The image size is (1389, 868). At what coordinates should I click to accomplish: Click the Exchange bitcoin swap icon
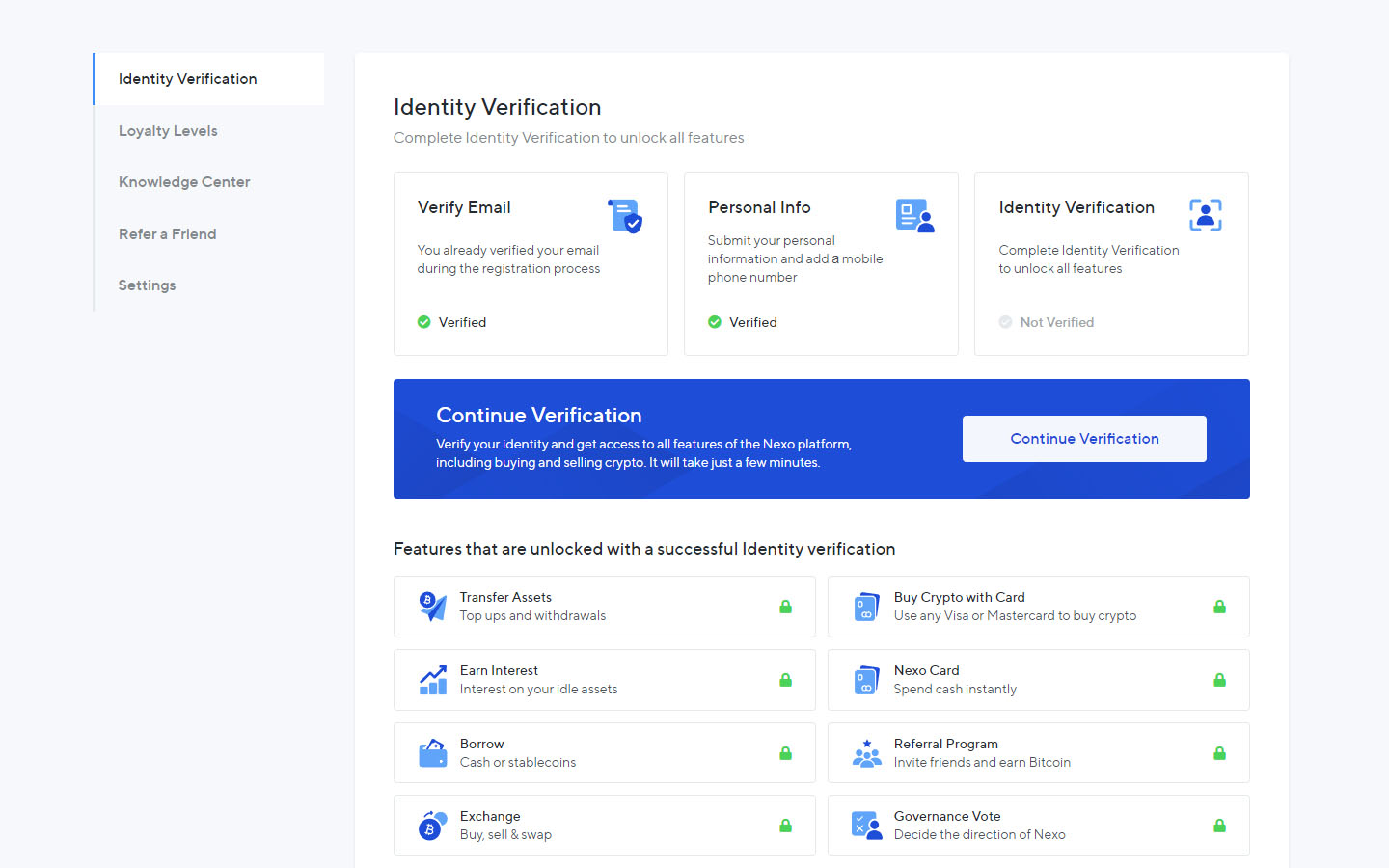point(433,826)
